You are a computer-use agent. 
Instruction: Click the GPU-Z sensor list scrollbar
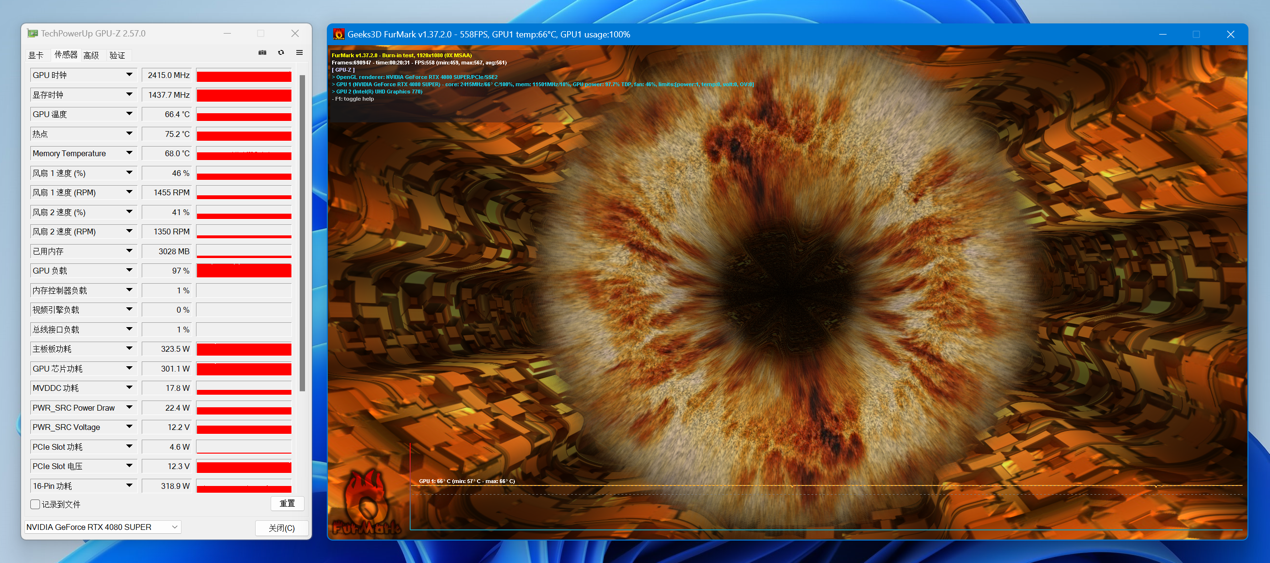pyautogui.click(x=302, y=232)
